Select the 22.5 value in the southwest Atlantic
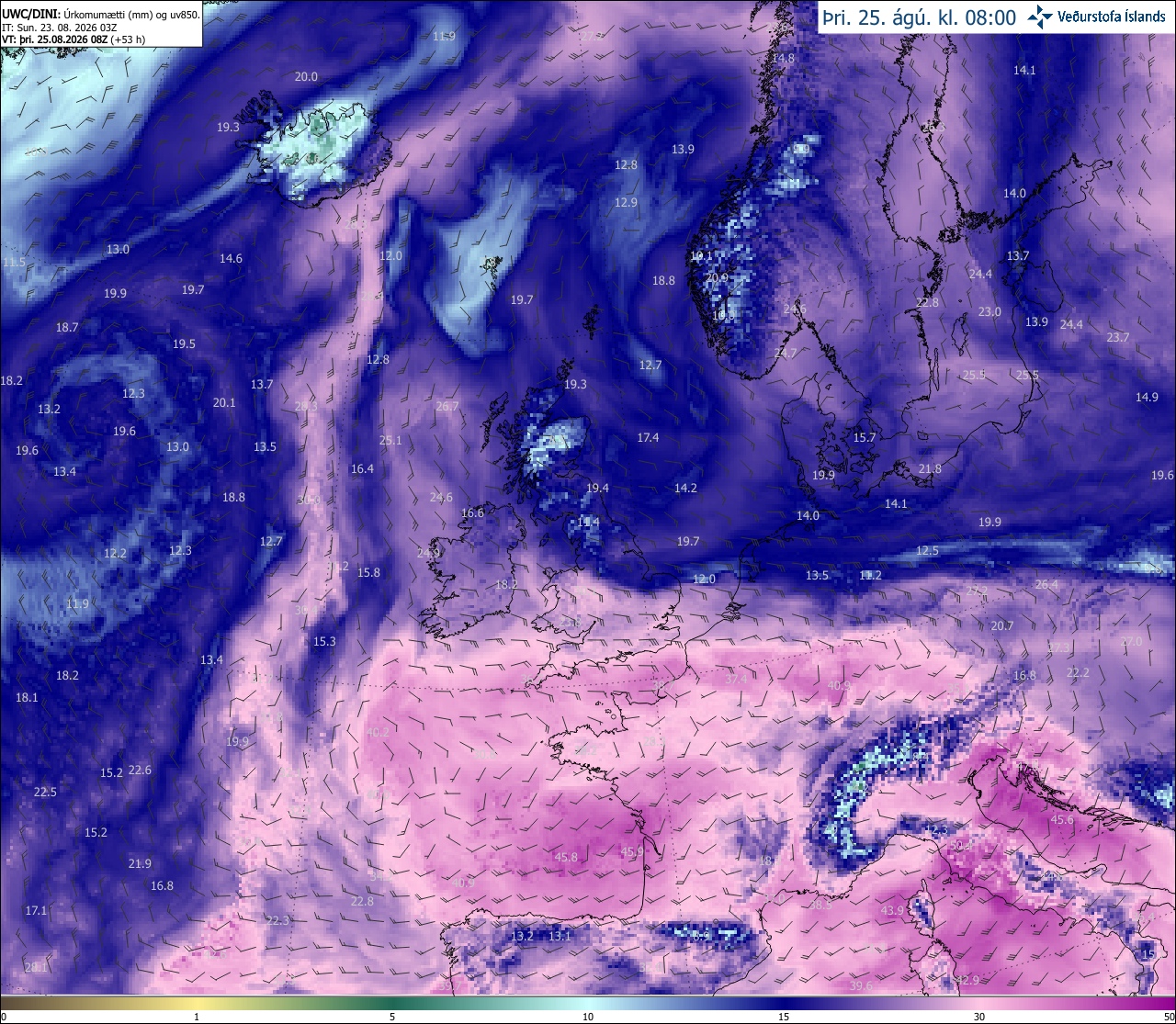The height and width of the screenshot is (1024, 1176). pyautogui.click(x=45, y=793)
